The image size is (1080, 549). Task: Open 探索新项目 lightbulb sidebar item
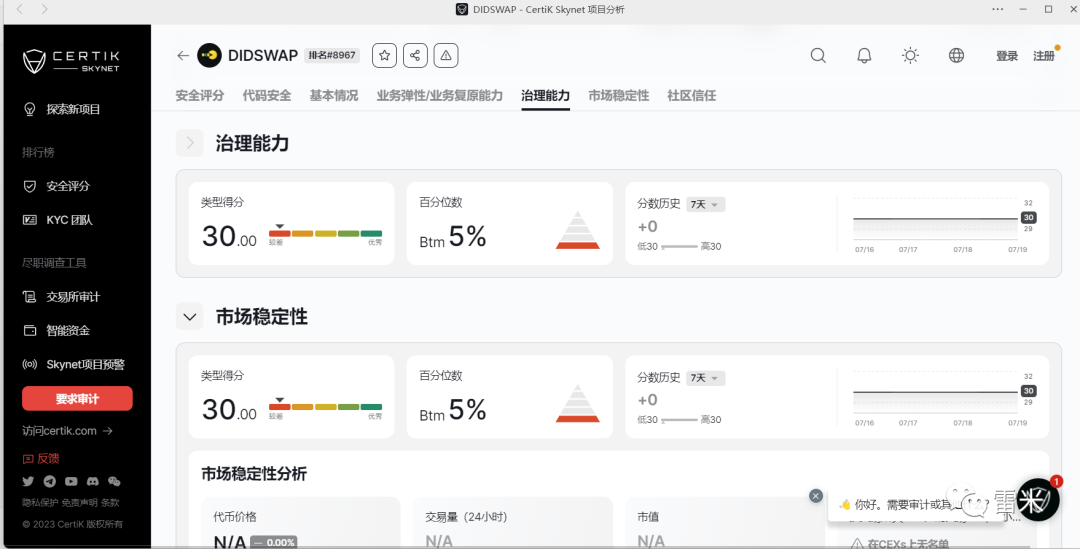pyautogui.click(x=62, y=109)
